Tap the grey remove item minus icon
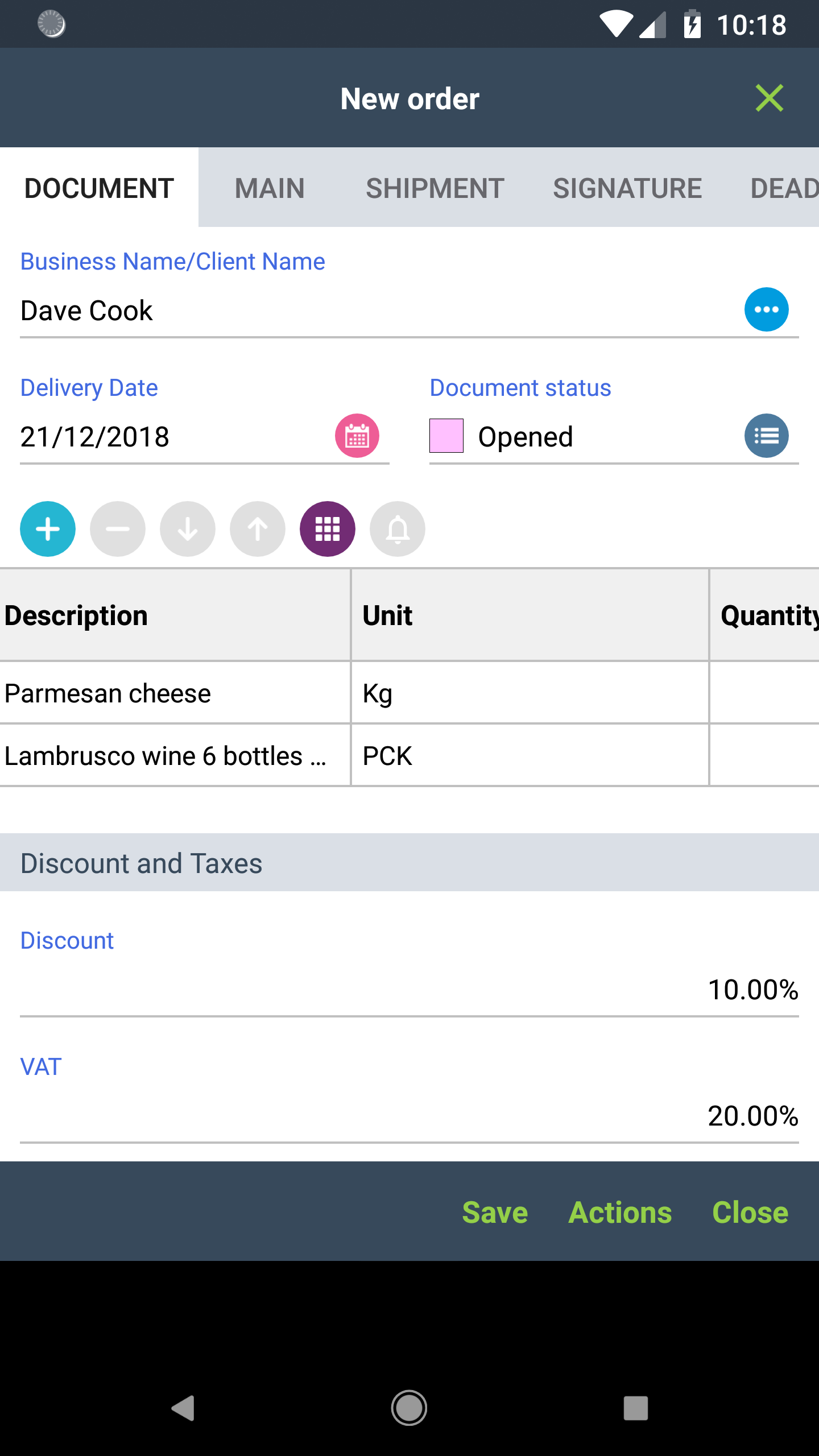Screen dimensions: 819x1456 118,529
